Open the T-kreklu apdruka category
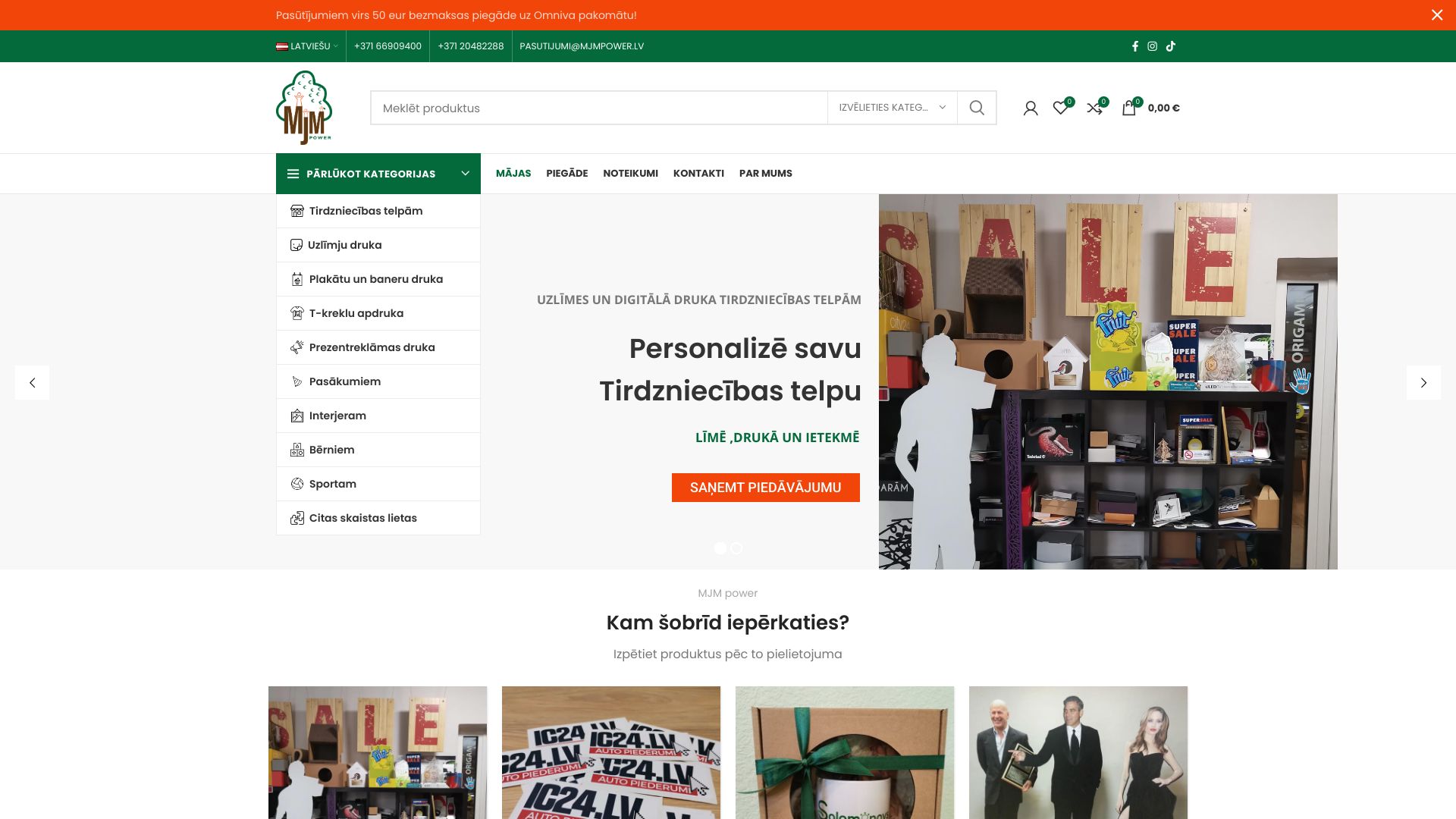Viewport: 1456px width, 819px height. click(x=356, y=313)
